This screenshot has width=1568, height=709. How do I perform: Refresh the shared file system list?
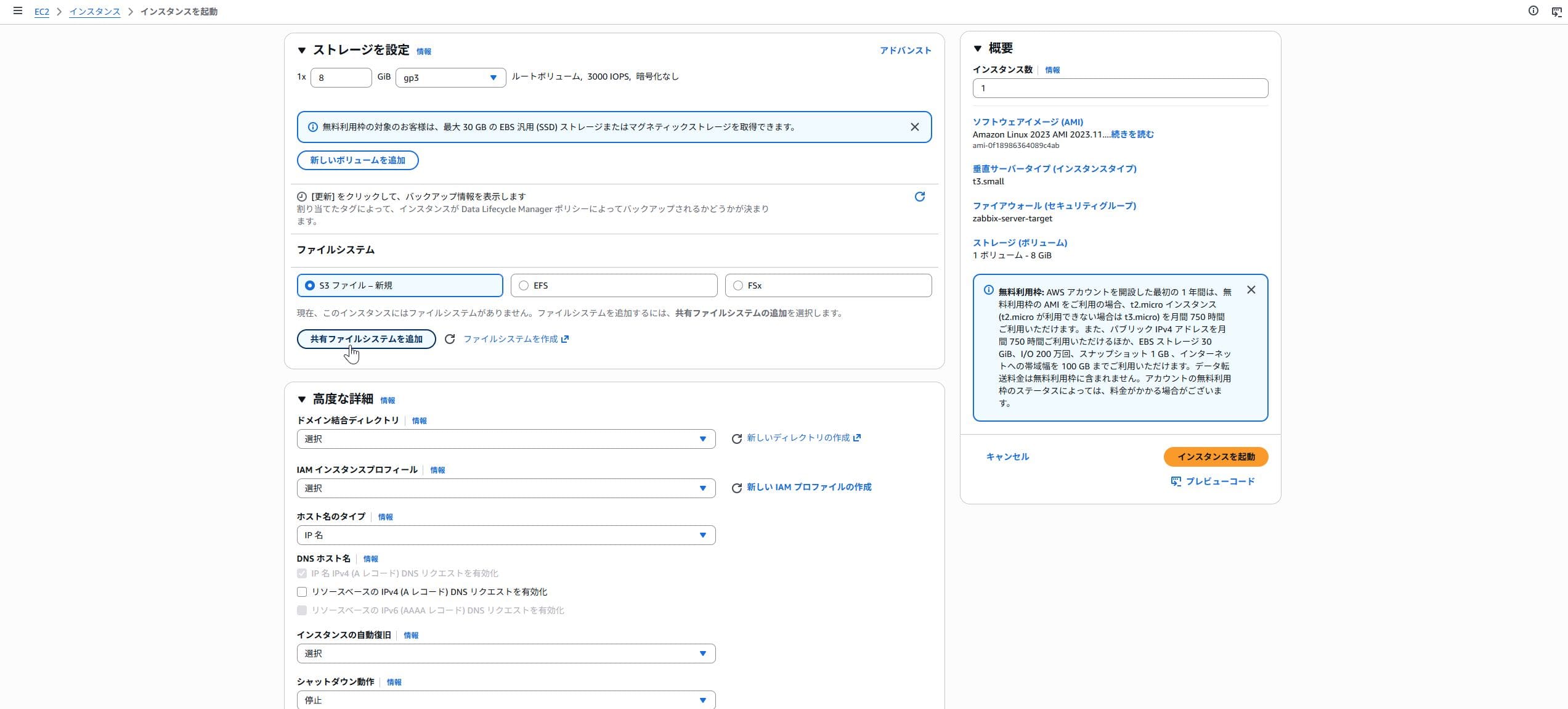(449, 338)
